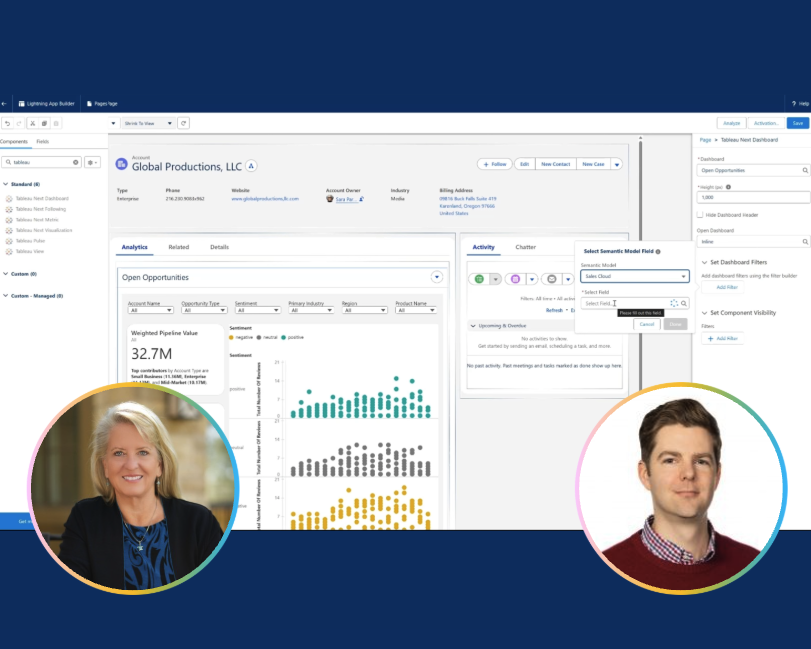This screenshot has height=649, width=811.
Task: Click the email envelope activity icon
Action: [552, 279]
